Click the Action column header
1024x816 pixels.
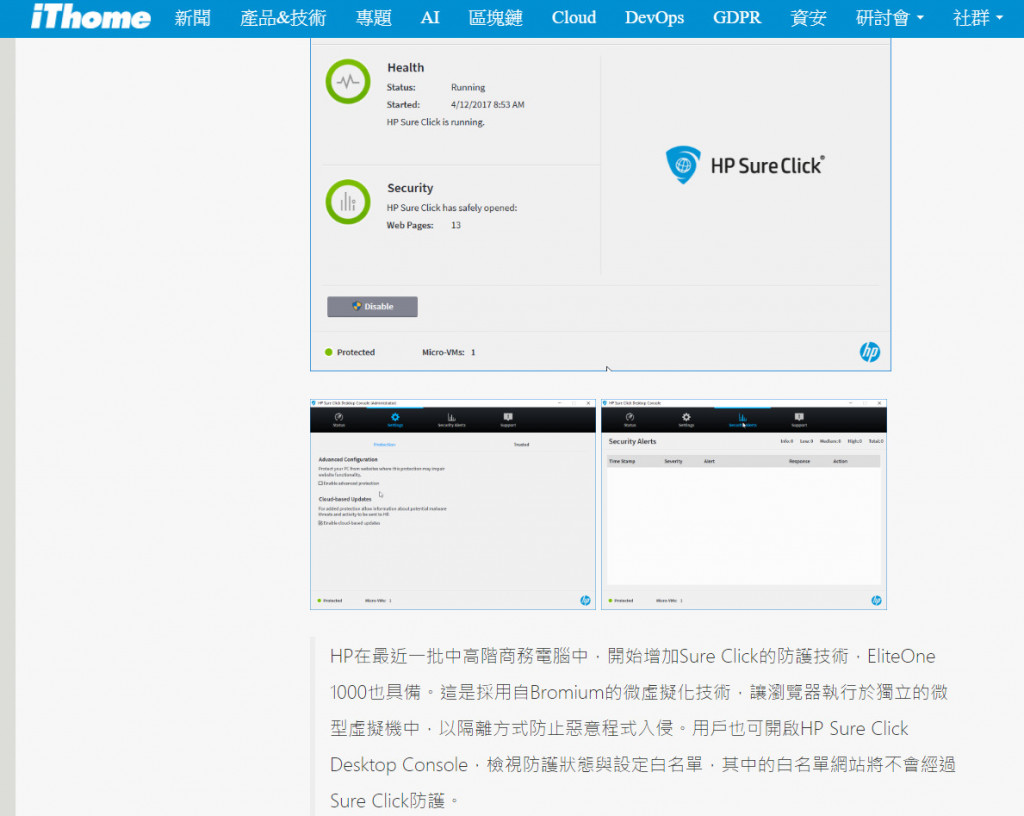(840, 462)
